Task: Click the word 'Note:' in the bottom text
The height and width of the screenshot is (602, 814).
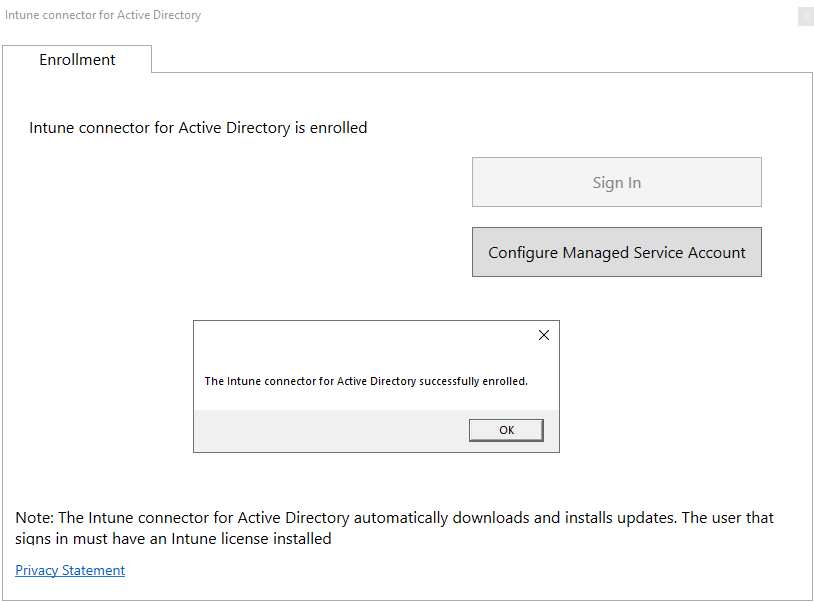Action: [35, 518]
